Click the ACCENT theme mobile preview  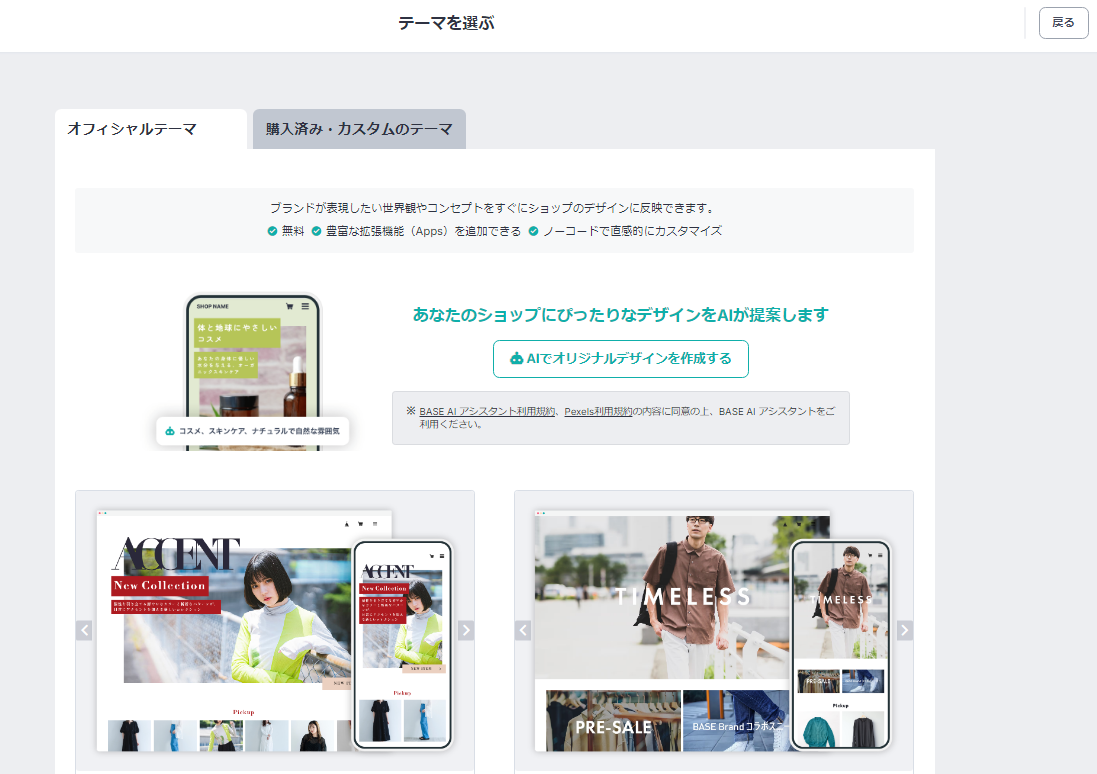point(403,645)
